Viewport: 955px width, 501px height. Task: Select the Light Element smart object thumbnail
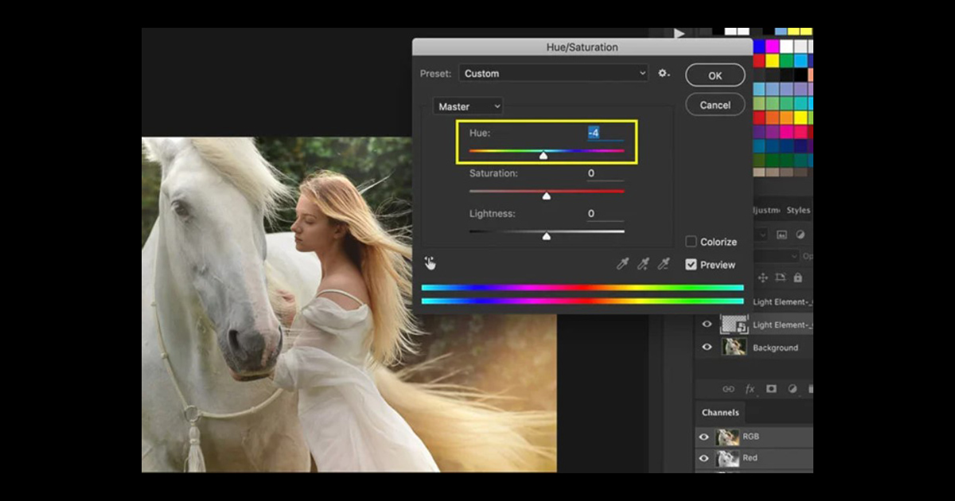pos(733,324)
